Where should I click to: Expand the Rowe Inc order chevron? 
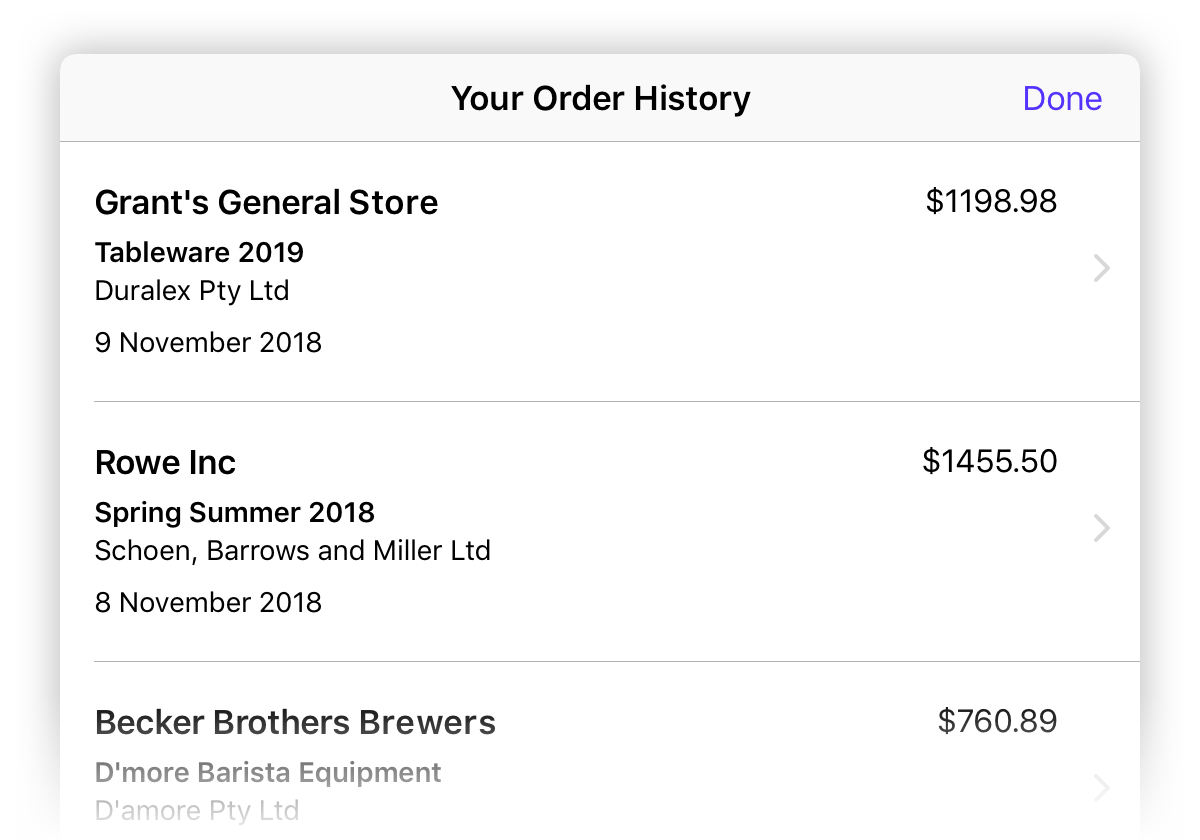coord(1101,528)
